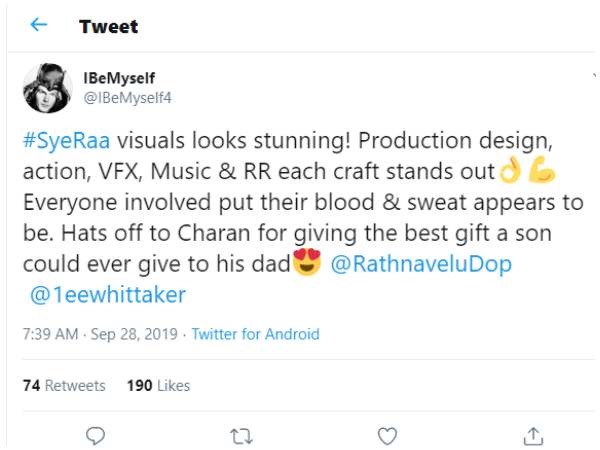The image size is (600, 450).
Task: Click the 7:39 AM timestamp
Action: pyautogui.click(x=50, y=334)
